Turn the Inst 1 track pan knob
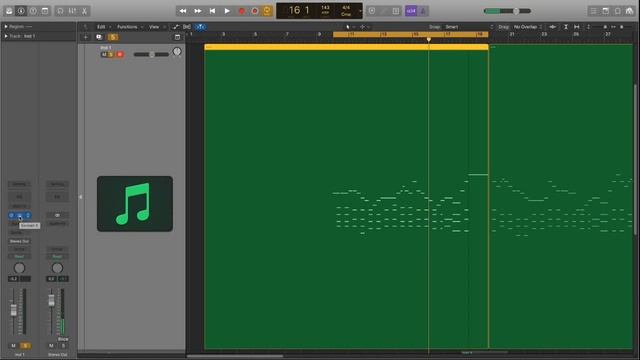This screenshot has width=640, height=360. click(177, 52)
